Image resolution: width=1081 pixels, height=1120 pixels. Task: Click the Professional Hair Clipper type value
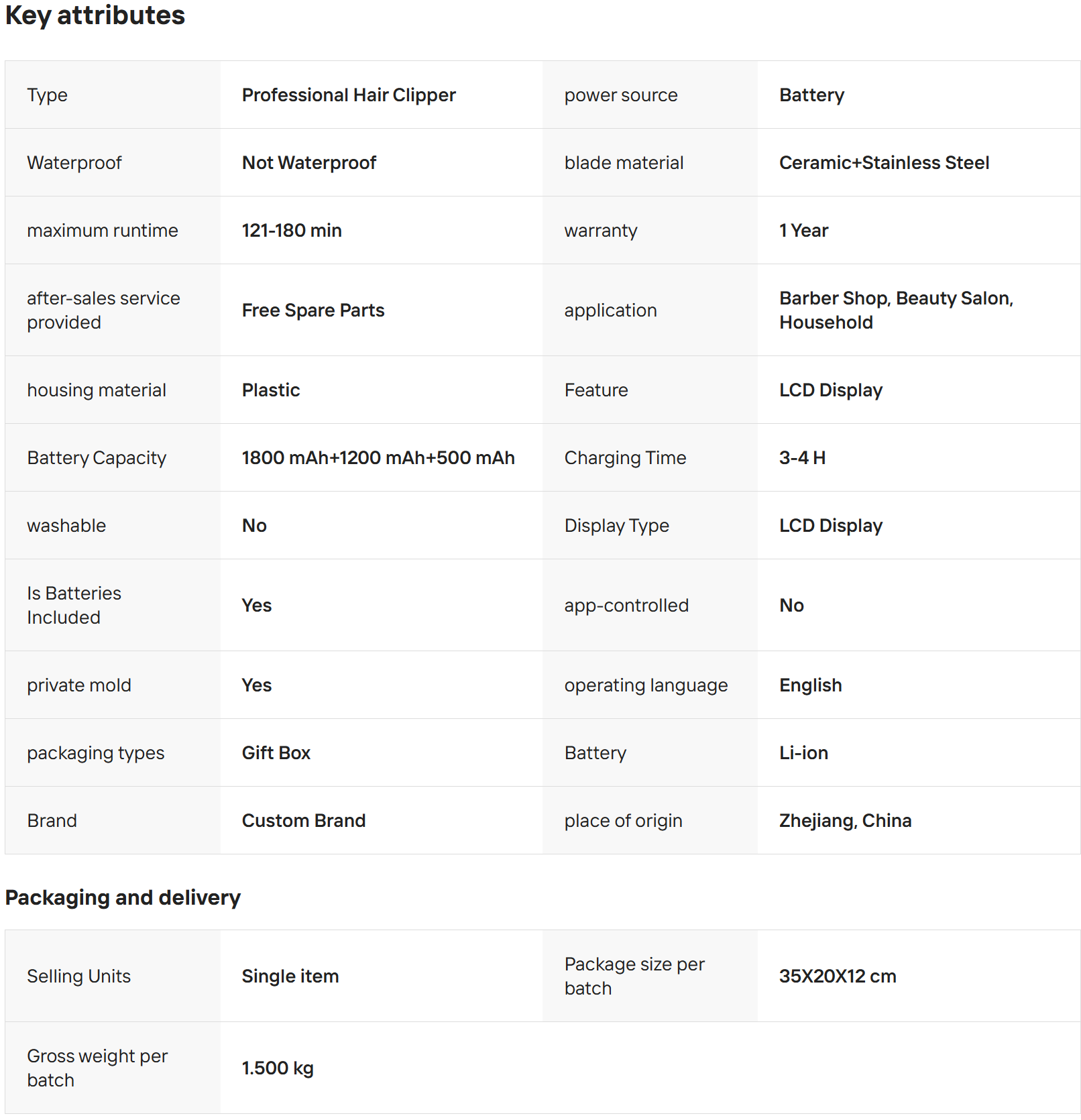[x=348, y=95]
